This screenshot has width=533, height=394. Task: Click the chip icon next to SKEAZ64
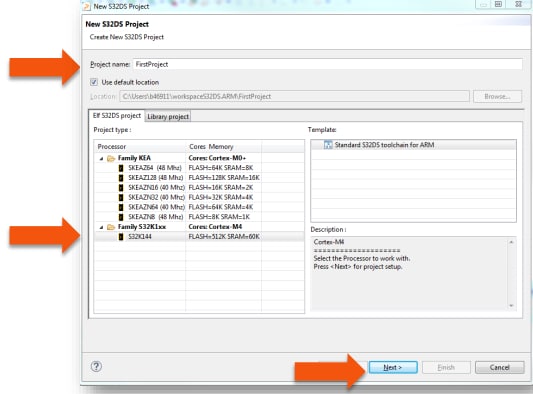[121, 168]
